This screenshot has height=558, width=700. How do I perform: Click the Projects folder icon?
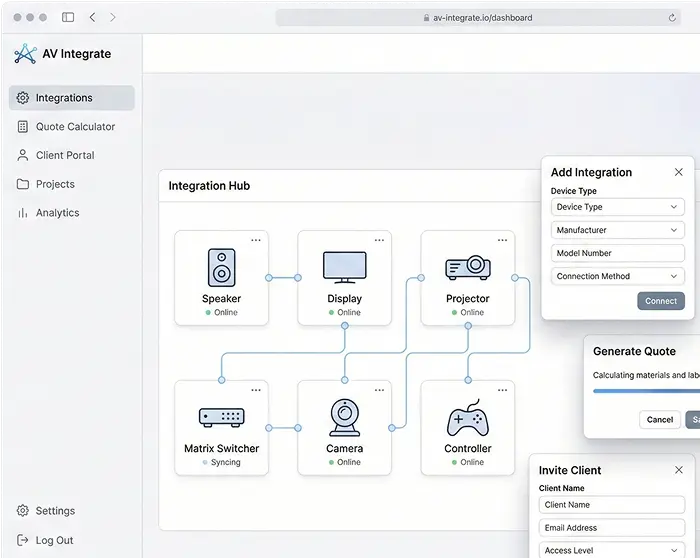23,184
